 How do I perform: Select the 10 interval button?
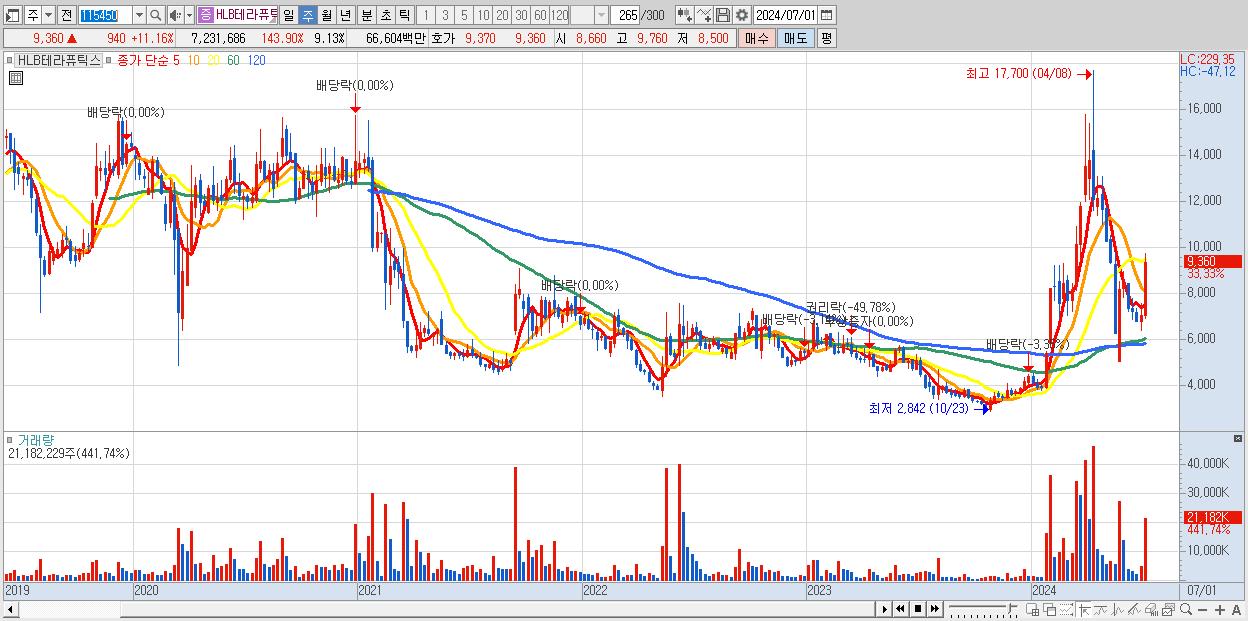[483, 15]
